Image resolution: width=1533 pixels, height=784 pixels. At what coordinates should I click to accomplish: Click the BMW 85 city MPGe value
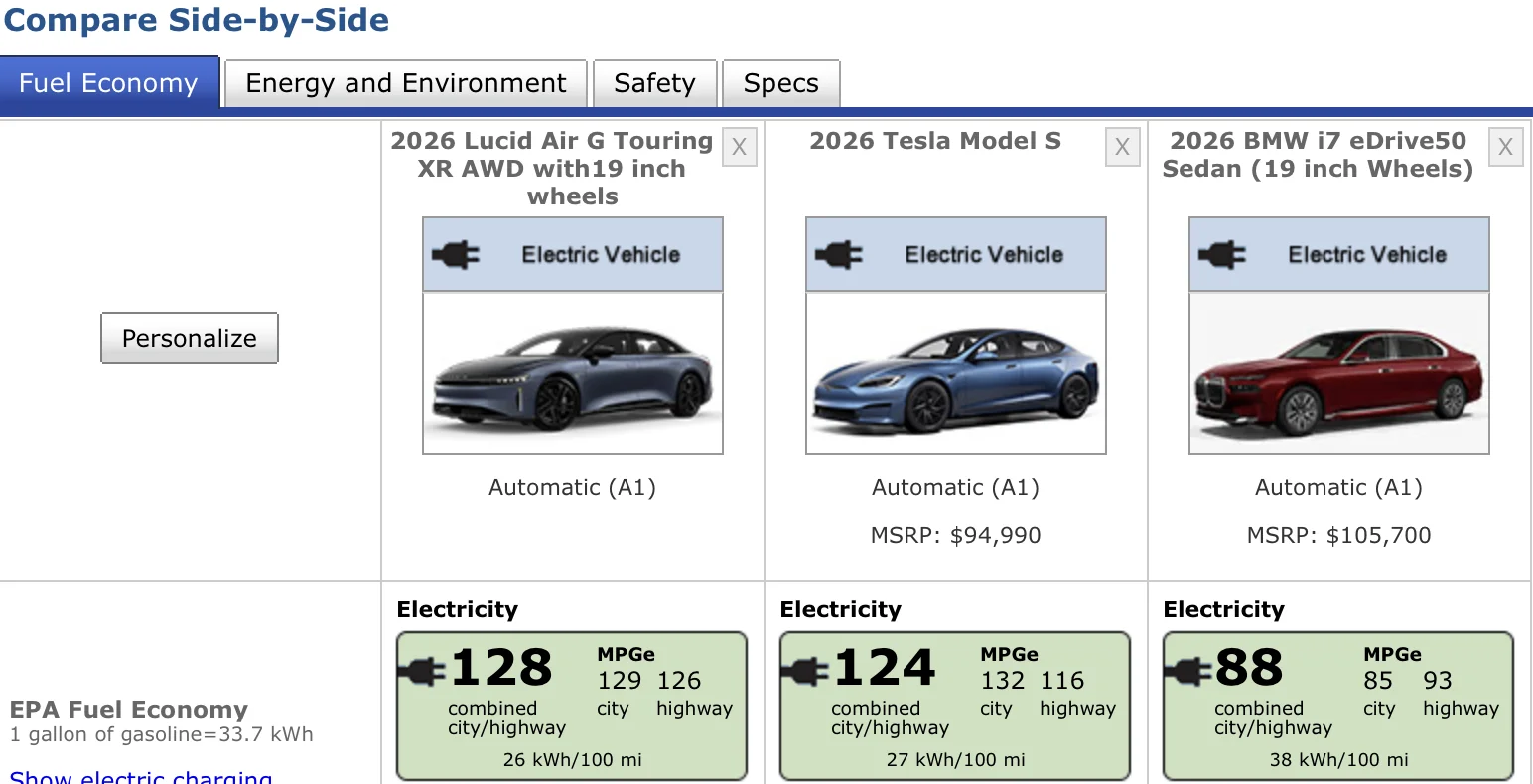point(1378,681)
